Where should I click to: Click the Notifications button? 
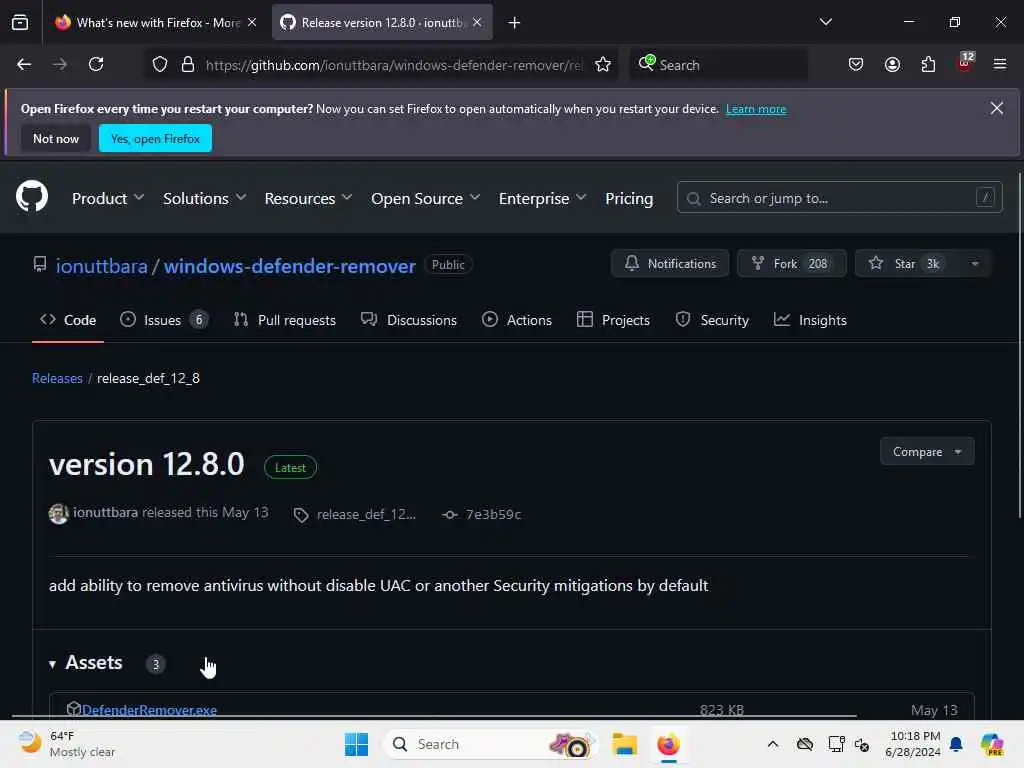(x=669, y=264)
